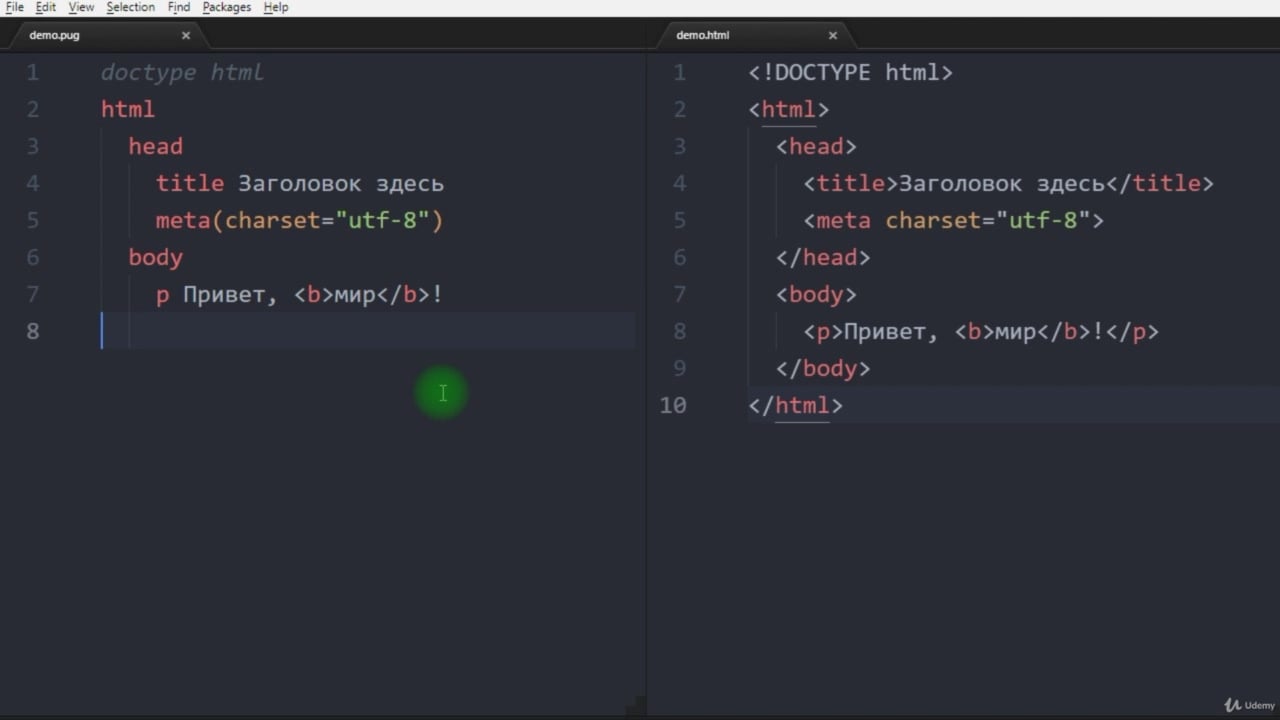Open the File menu

[x=14, y=7]
